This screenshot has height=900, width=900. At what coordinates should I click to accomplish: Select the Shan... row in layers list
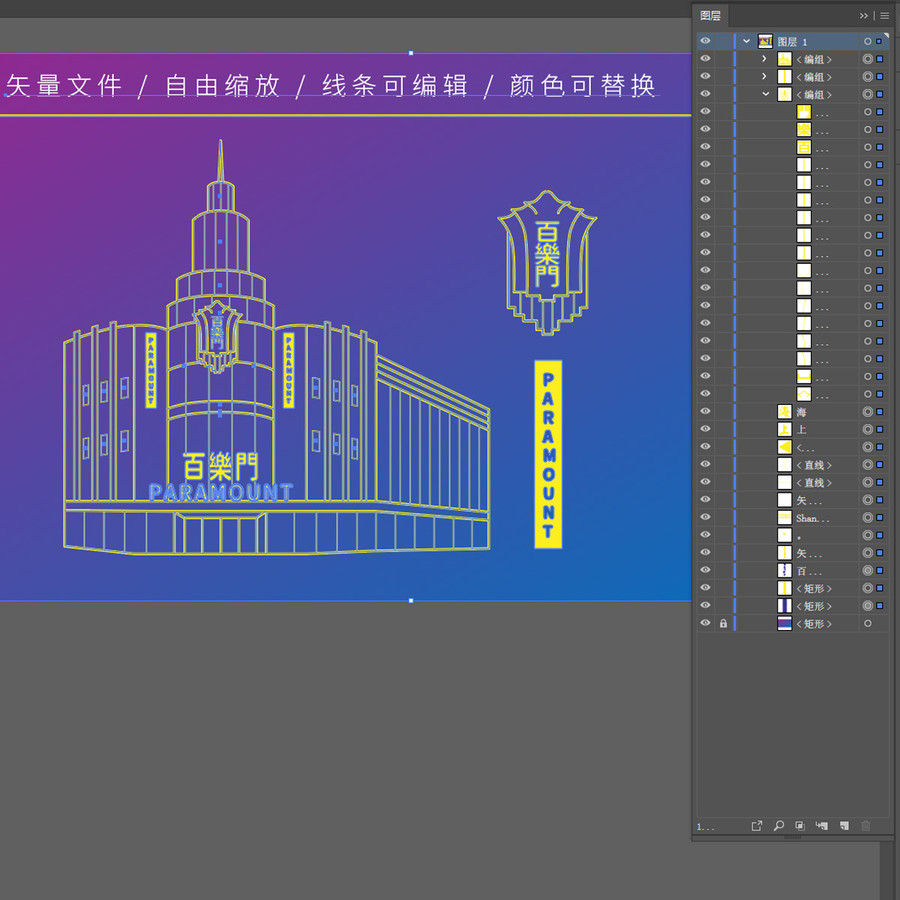coord(812,518)
